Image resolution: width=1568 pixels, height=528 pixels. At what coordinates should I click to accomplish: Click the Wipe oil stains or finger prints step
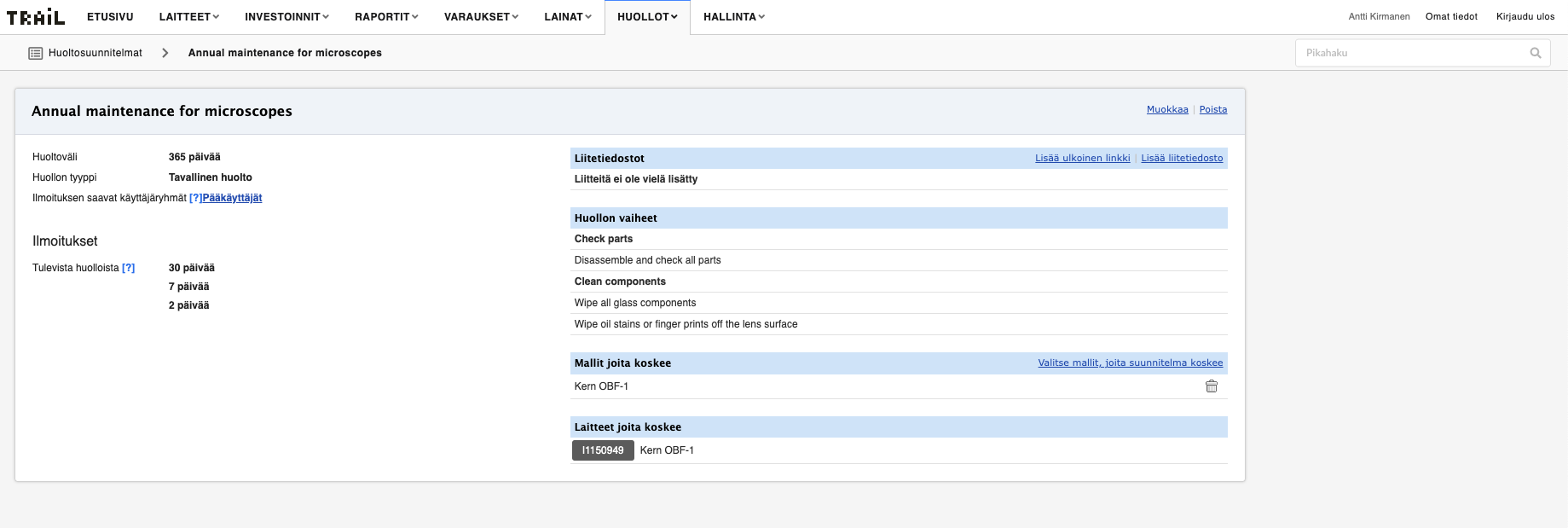pos(686,324)
